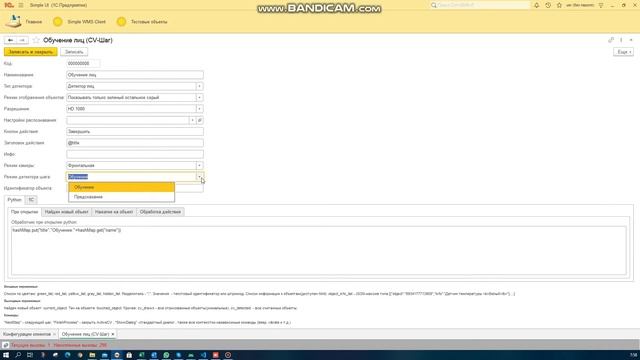
Task: Click the Код field
Action: [x=83, y=64]
